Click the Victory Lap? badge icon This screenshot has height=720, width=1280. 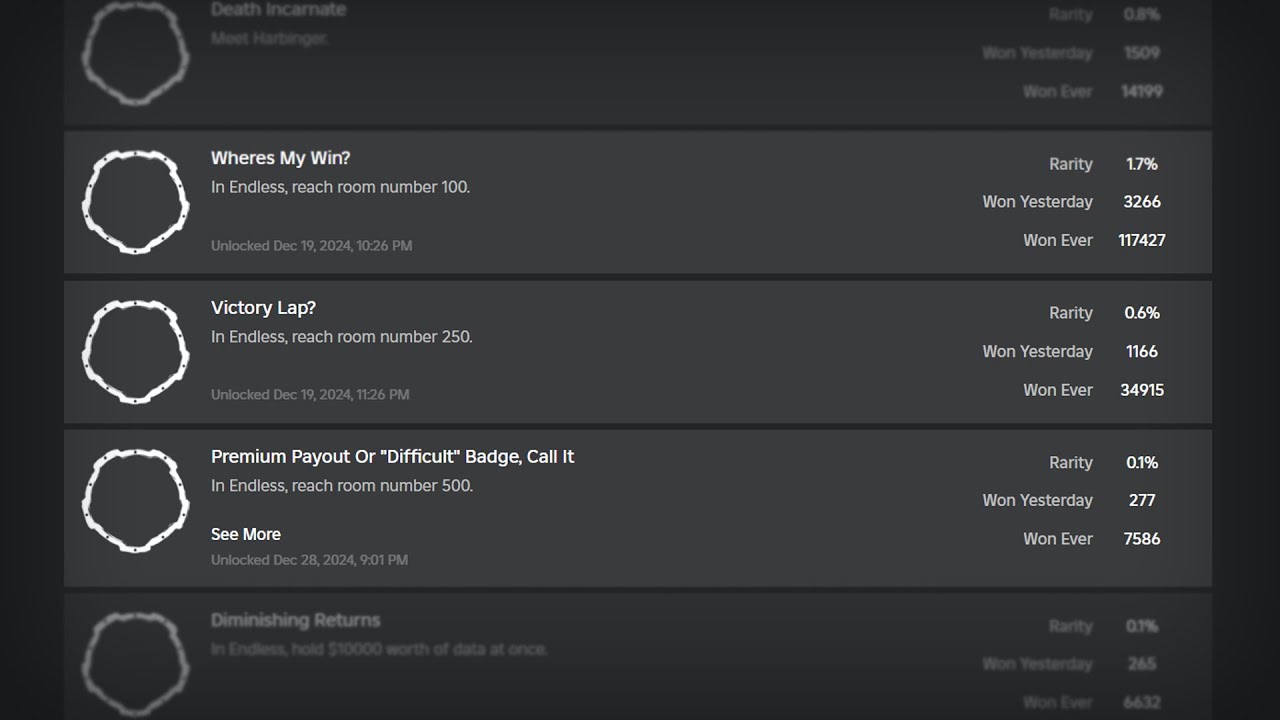(135, 352)
